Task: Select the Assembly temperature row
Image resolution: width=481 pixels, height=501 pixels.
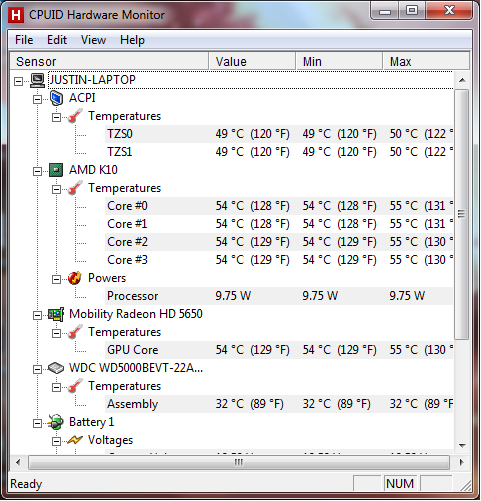Action: tap(279, 404)
